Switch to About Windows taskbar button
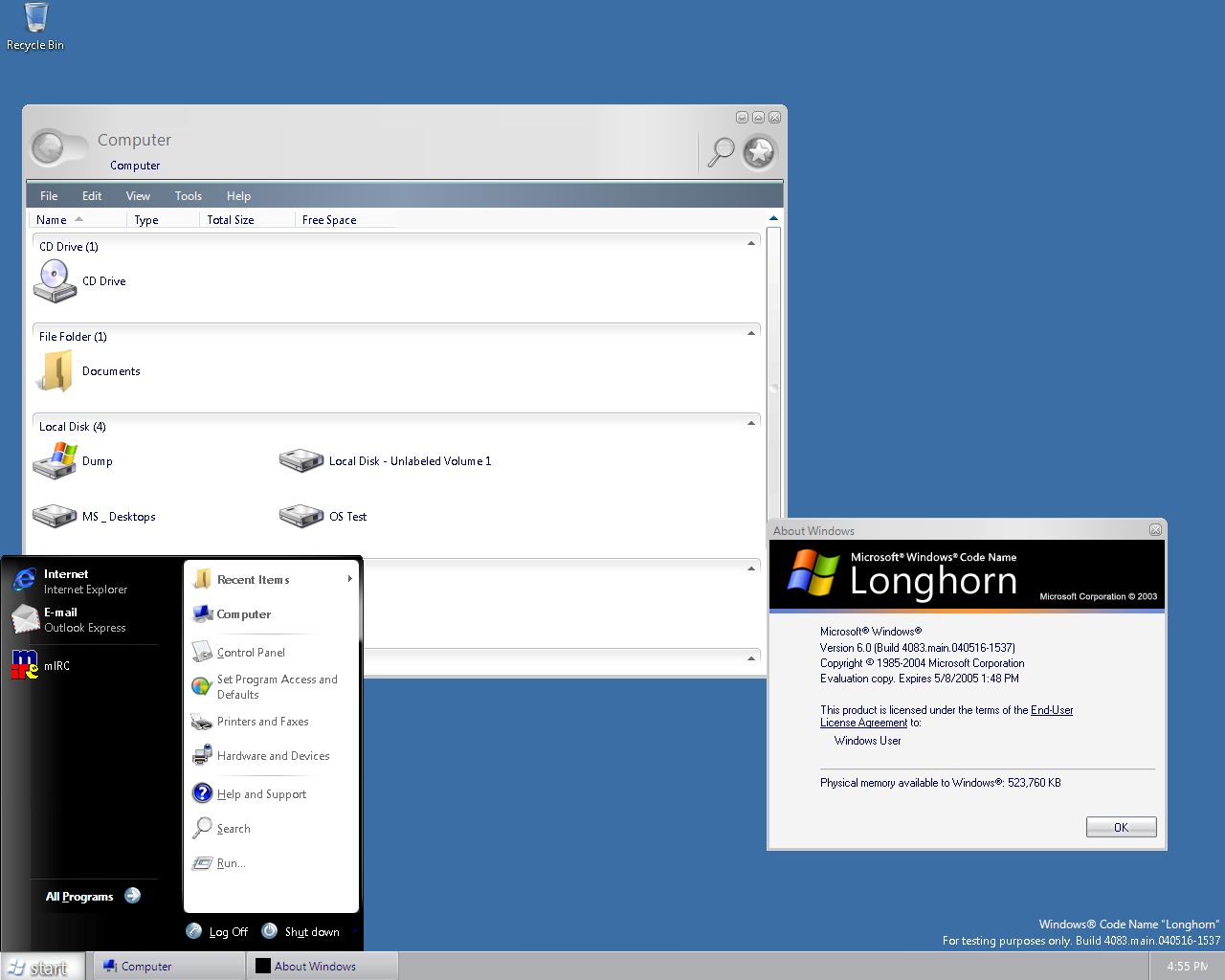The image size is (1225, 980). pyautogui.click(x=322, y=967)
